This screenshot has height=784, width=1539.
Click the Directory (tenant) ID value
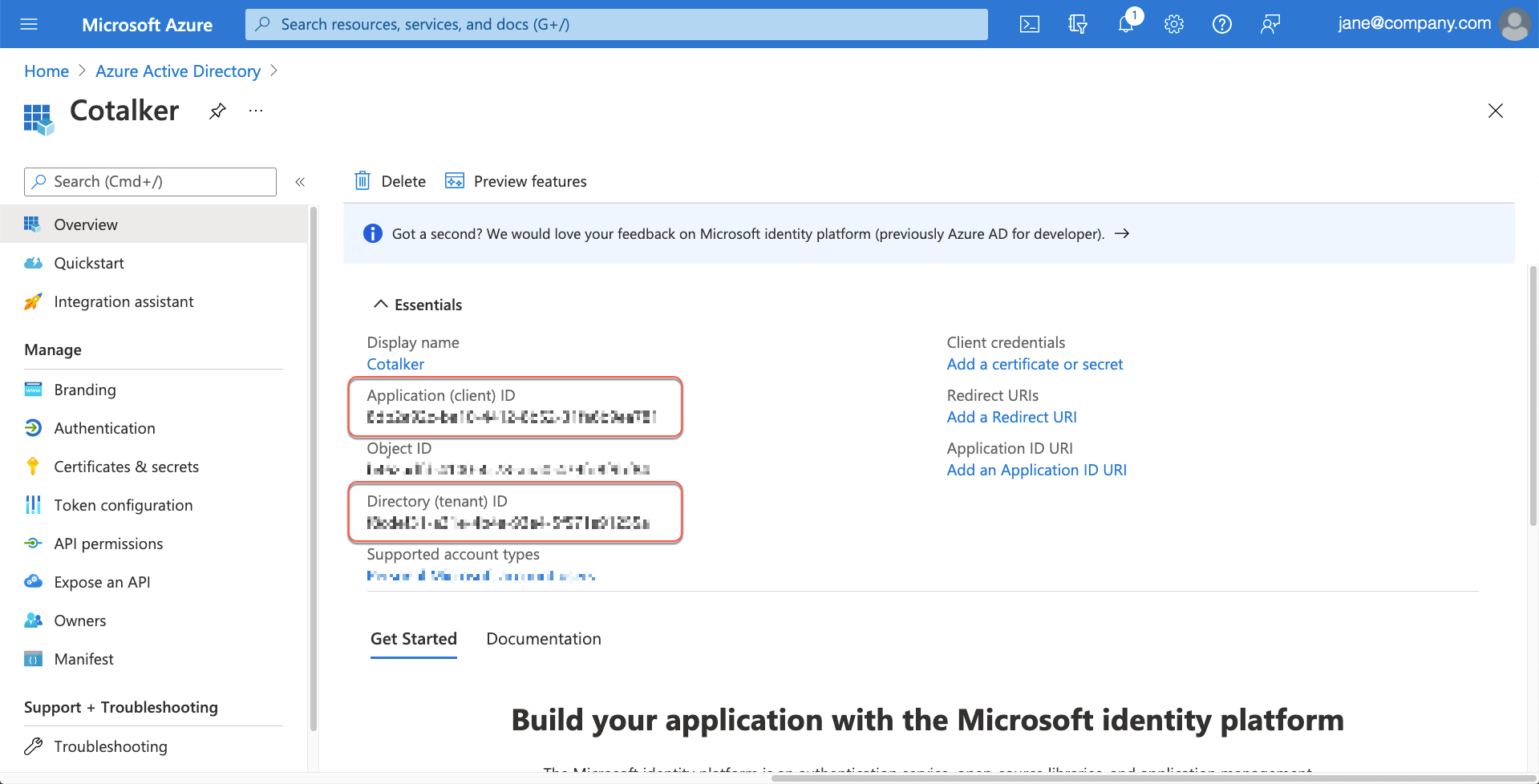pos(508,523)
